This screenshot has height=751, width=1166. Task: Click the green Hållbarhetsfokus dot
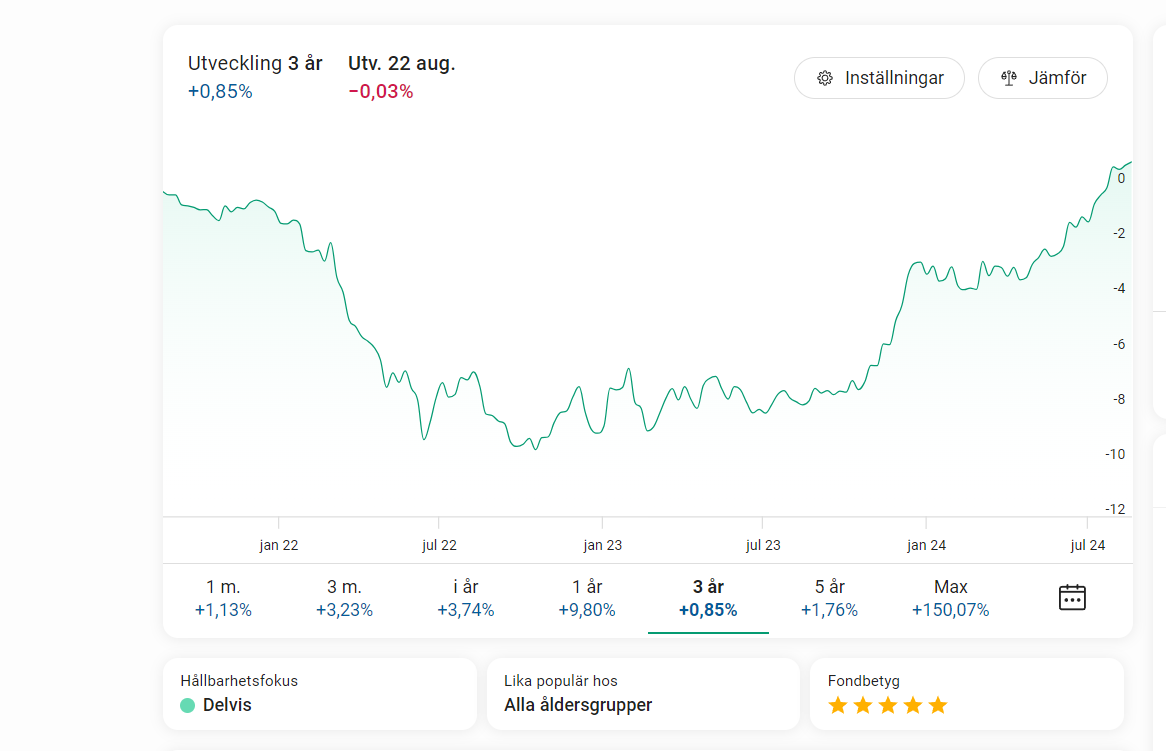pos(187,705)
